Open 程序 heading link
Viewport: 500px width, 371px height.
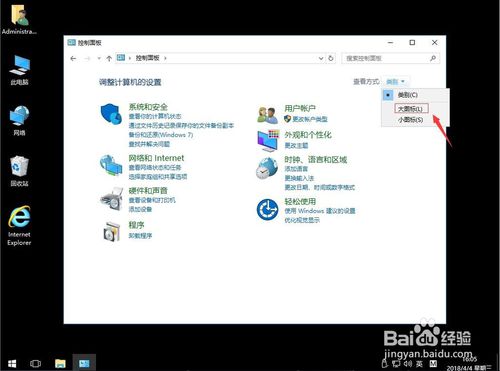136,225
